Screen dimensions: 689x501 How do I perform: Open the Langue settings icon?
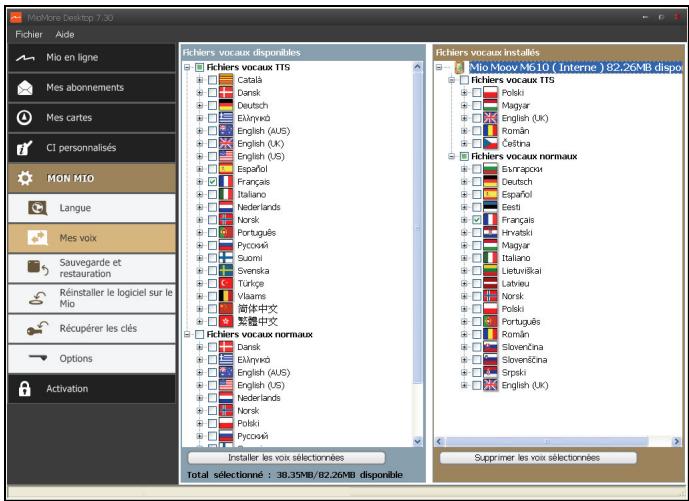tap(38, 208)
